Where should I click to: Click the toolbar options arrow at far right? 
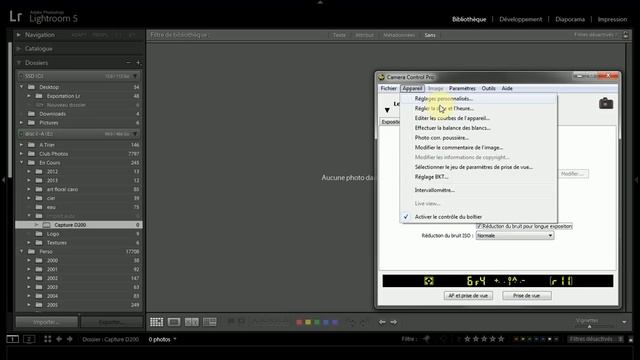pyautogui.click(x=624, y=322)
